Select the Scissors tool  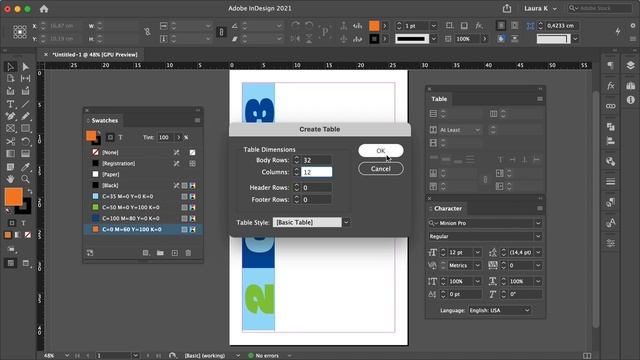click(11, 142)
